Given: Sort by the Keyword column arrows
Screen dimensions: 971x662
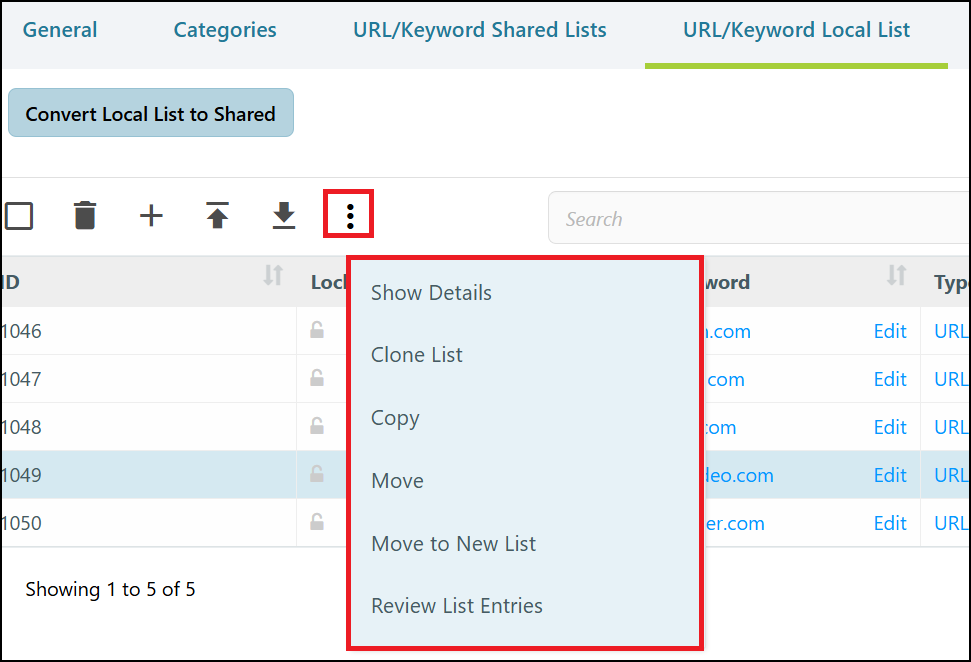Looking at the screenshot, I should [x=896, y=275].
